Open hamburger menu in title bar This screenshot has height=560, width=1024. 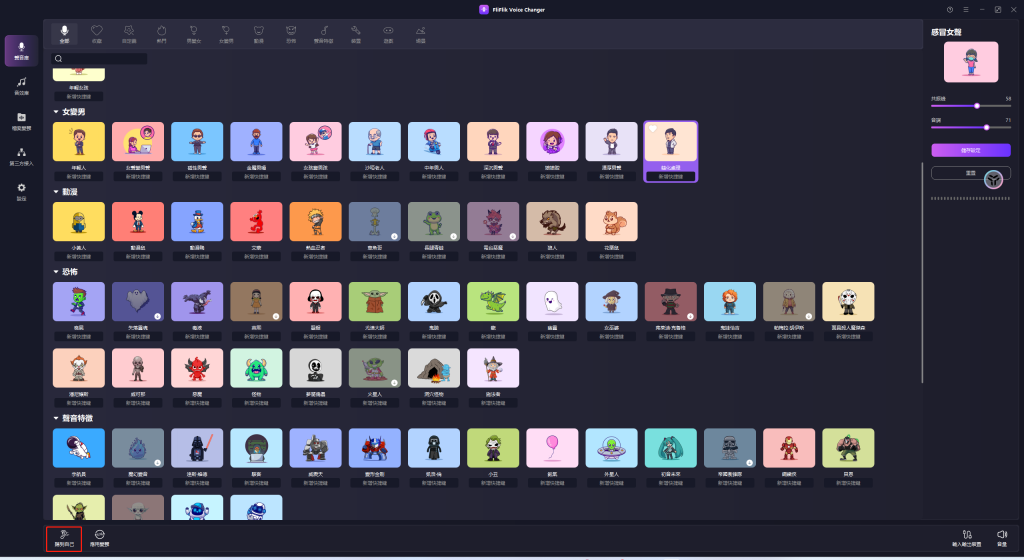(965, 10)
